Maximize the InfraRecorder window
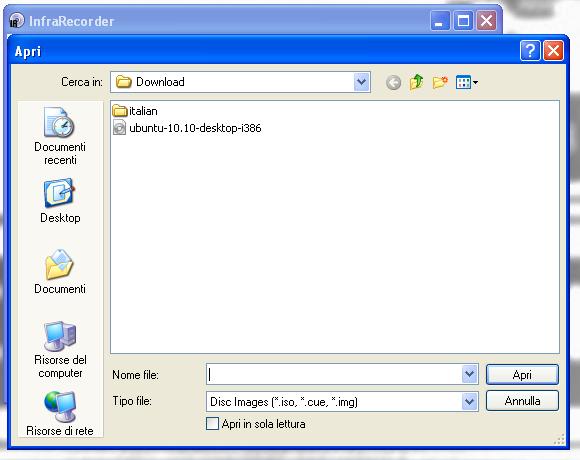The width and height of the screenshot is (580, 460). coord(463,21)
